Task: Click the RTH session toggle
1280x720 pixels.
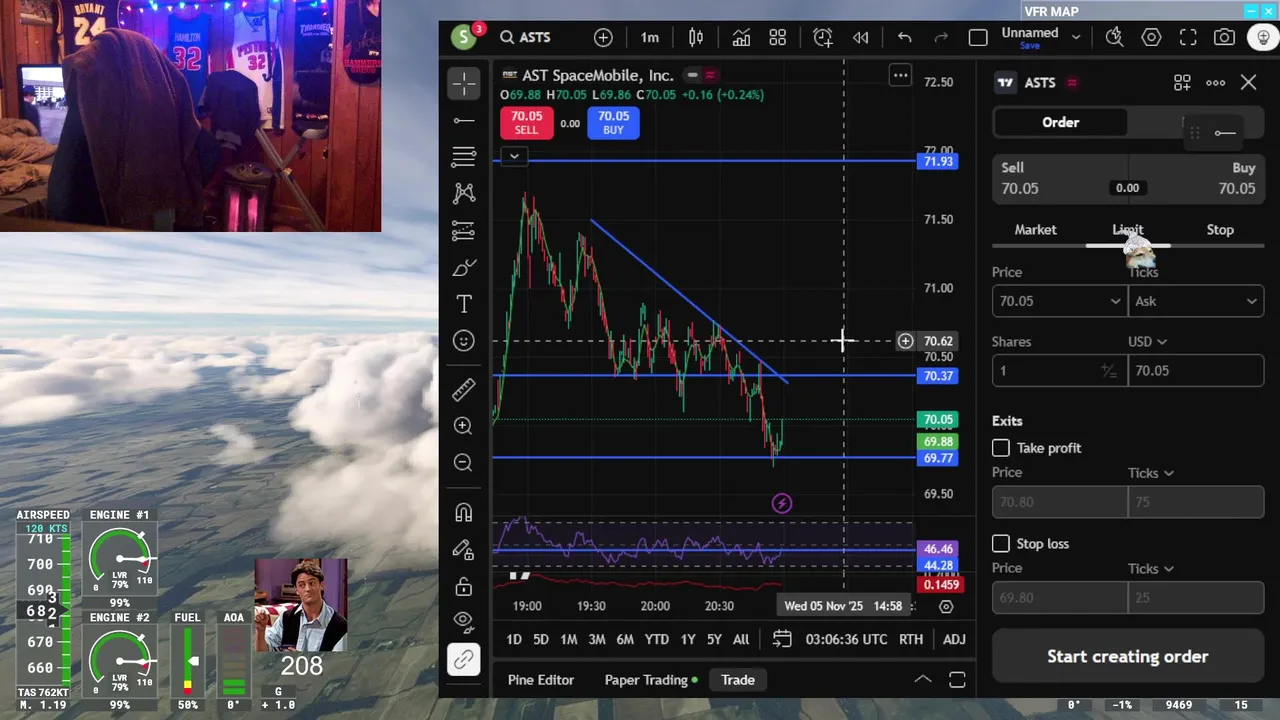Action: pos(910,639)
